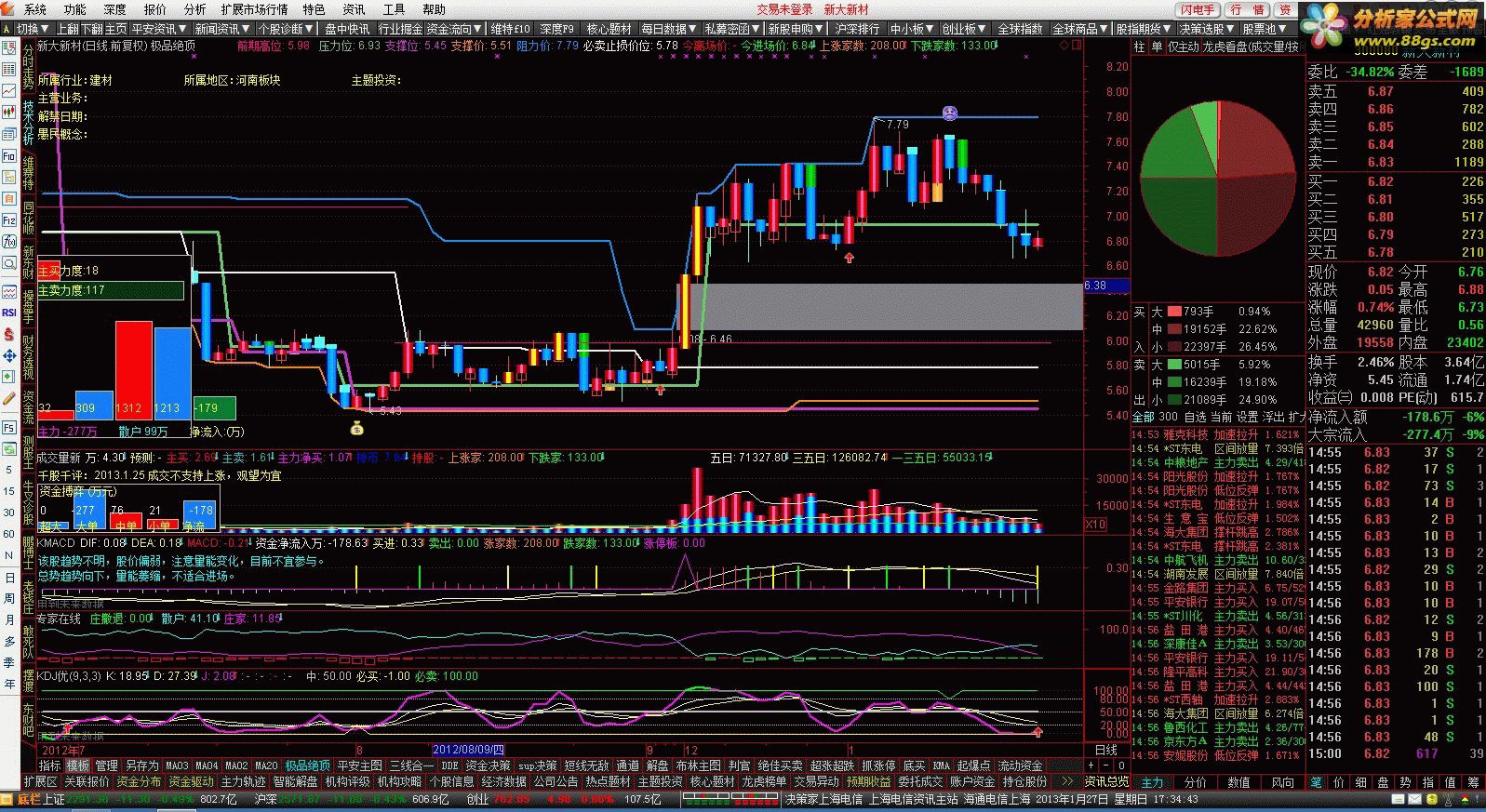The height and width of the screenshot is (812, 1486).
Task: Select the 资金决策 indicator tab
Action: pos(489,765)
